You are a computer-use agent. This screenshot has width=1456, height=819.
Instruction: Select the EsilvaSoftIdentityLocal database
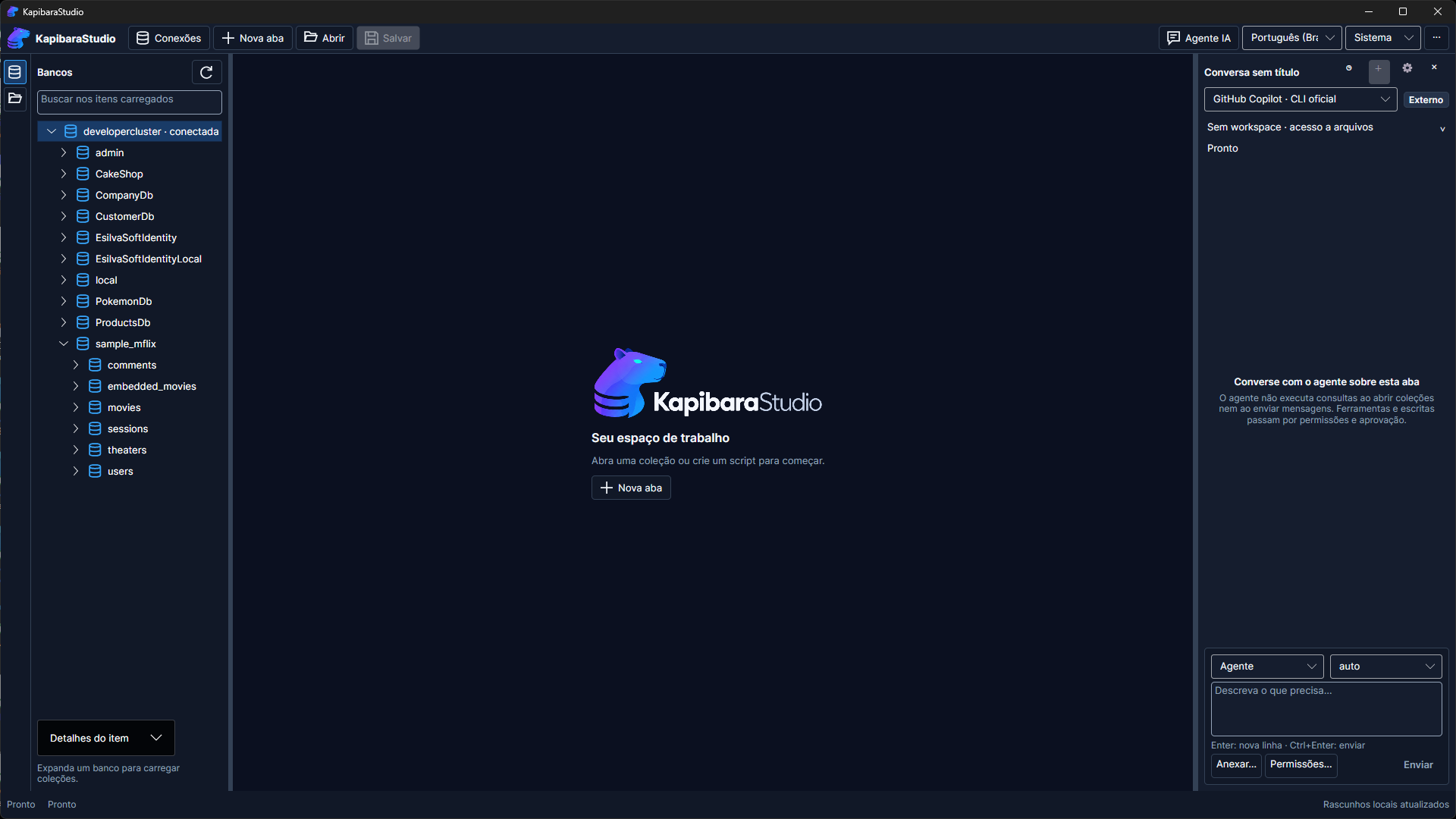click(x=148, y=259)
